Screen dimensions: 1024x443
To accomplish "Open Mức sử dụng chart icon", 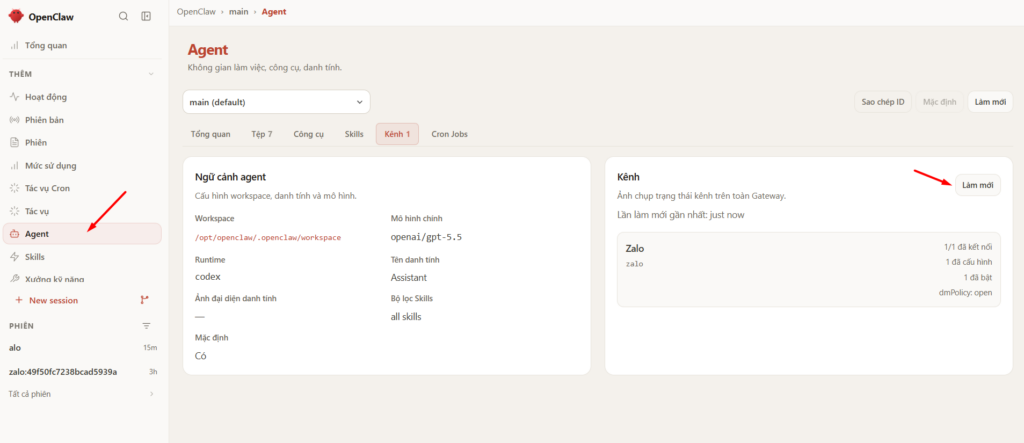I will point(15,165).
